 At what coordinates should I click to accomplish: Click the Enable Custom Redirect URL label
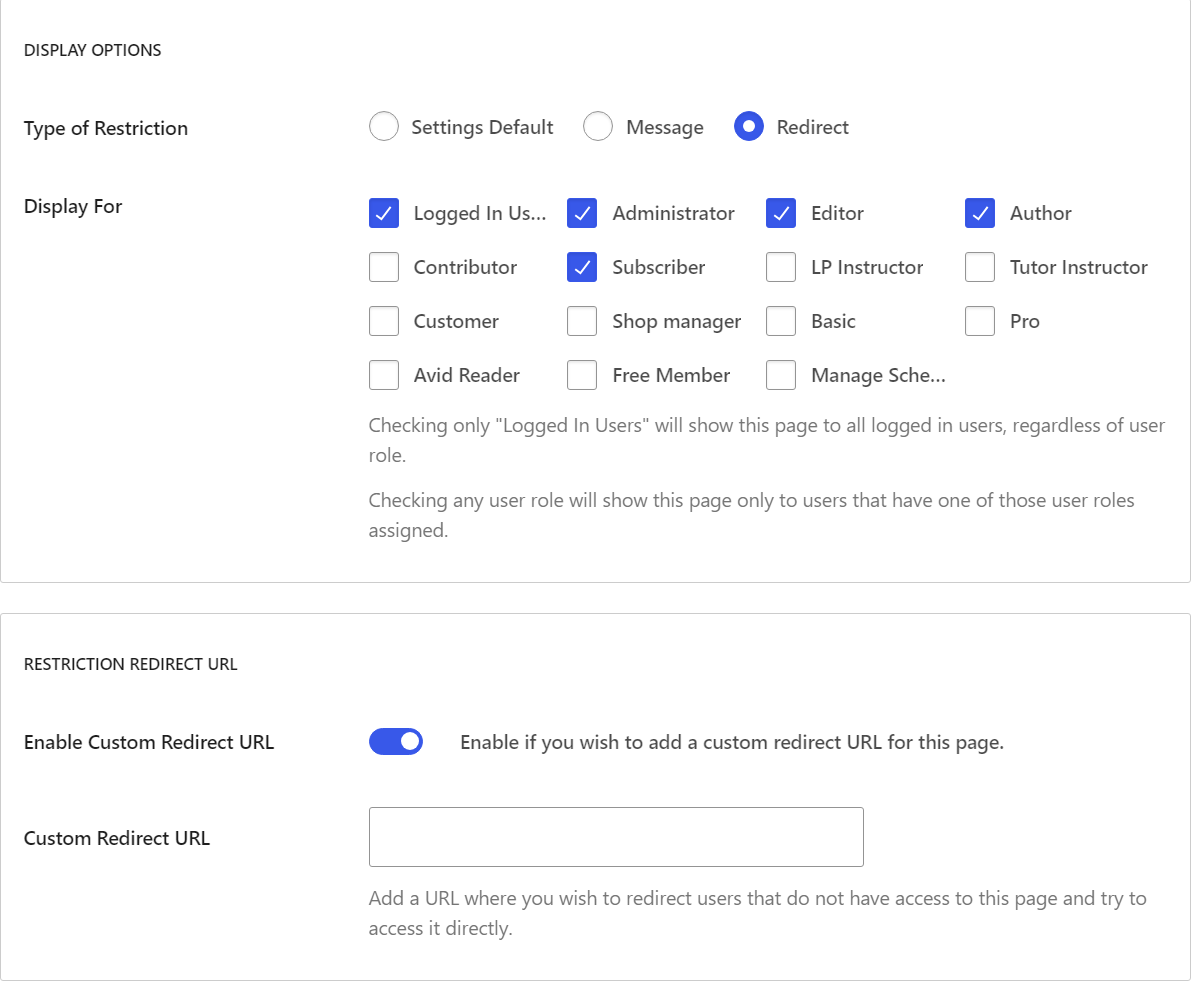[149, 742]
